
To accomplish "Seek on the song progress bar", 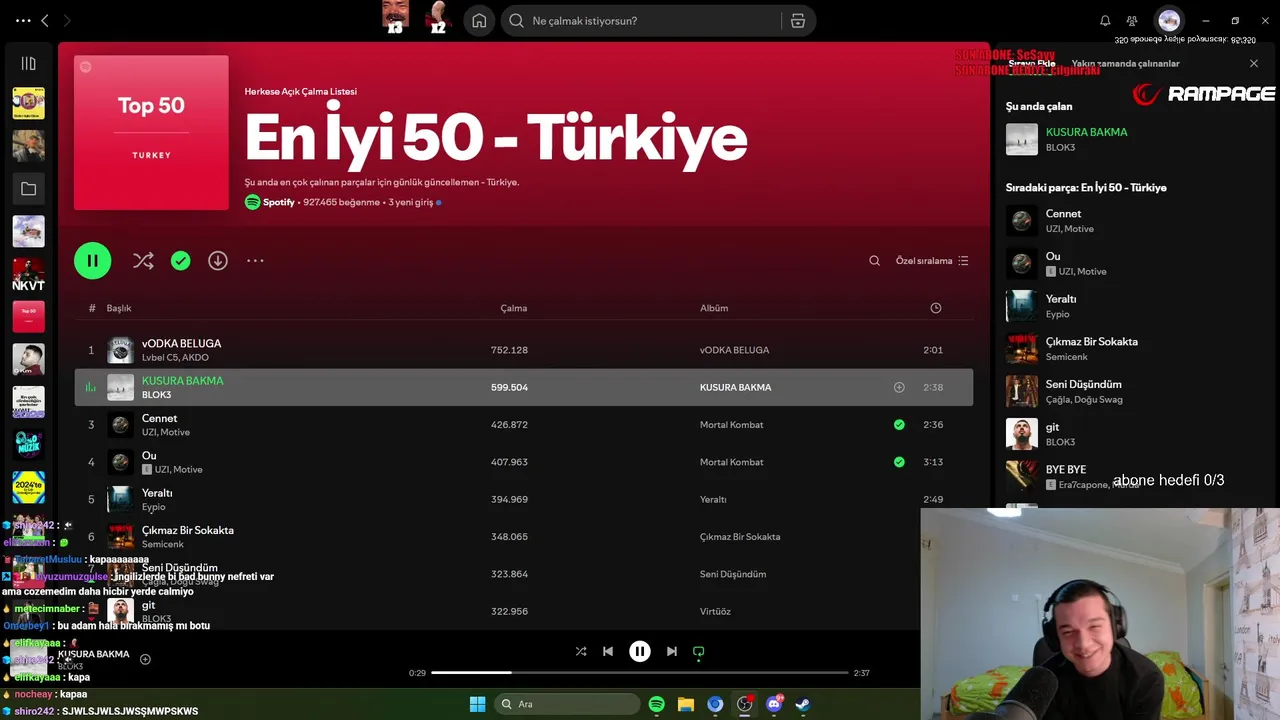I will click(640, 673).
